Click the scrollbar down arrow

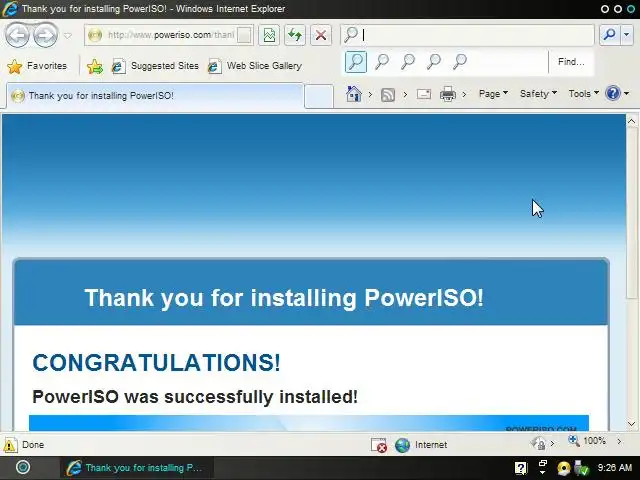(x=631, y=424)
